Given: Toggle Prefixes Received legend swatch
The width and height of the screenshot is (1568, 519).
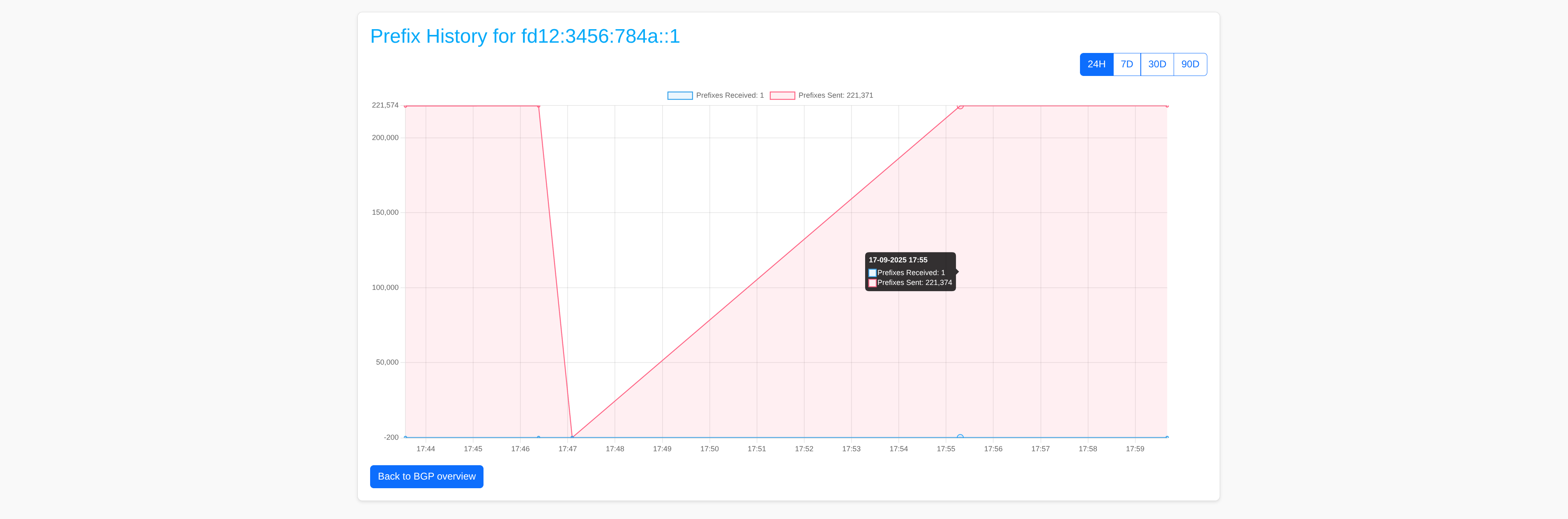Looking at the screenshot, I should pos(679,96).
